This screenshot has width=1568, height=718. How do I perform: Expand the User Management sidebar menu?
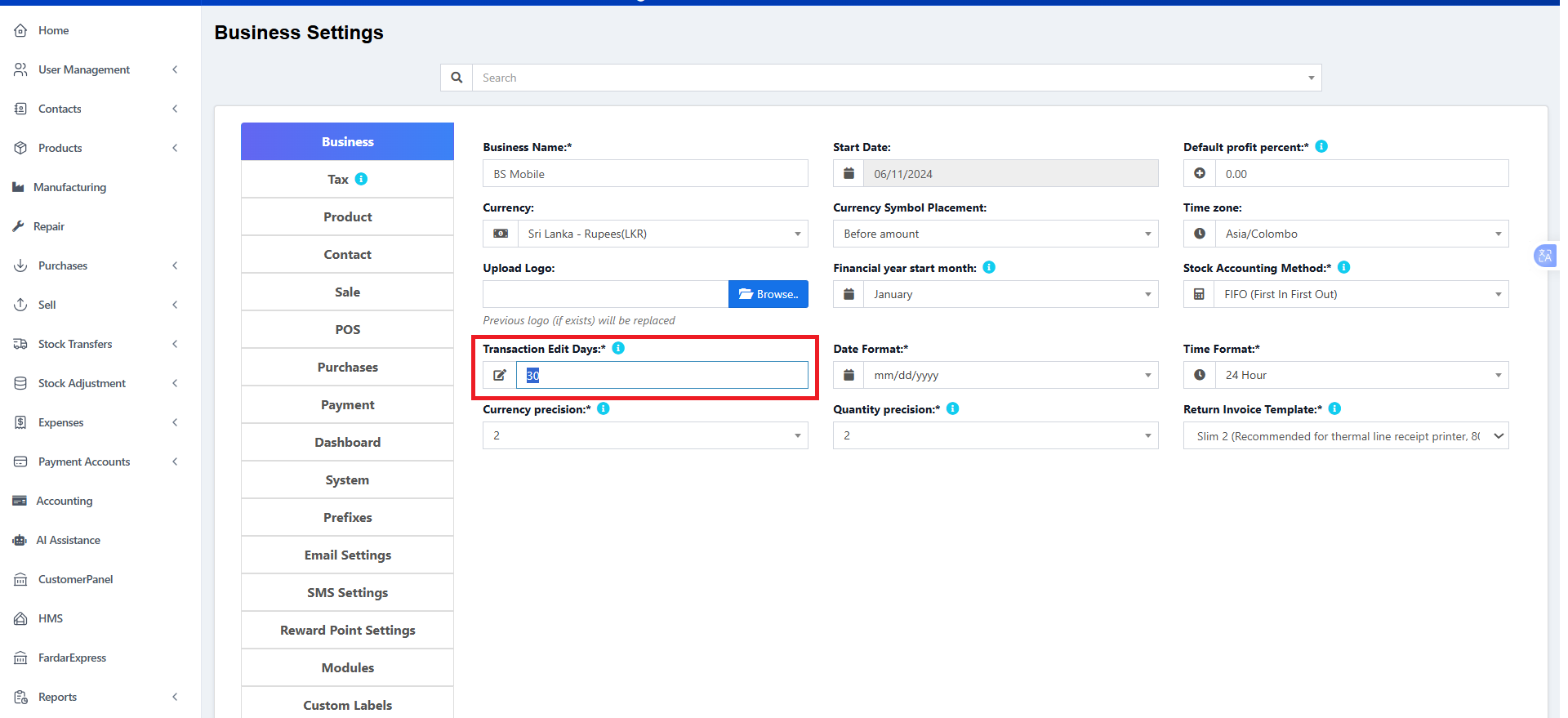pyautogui.click(x=96, y=69)
